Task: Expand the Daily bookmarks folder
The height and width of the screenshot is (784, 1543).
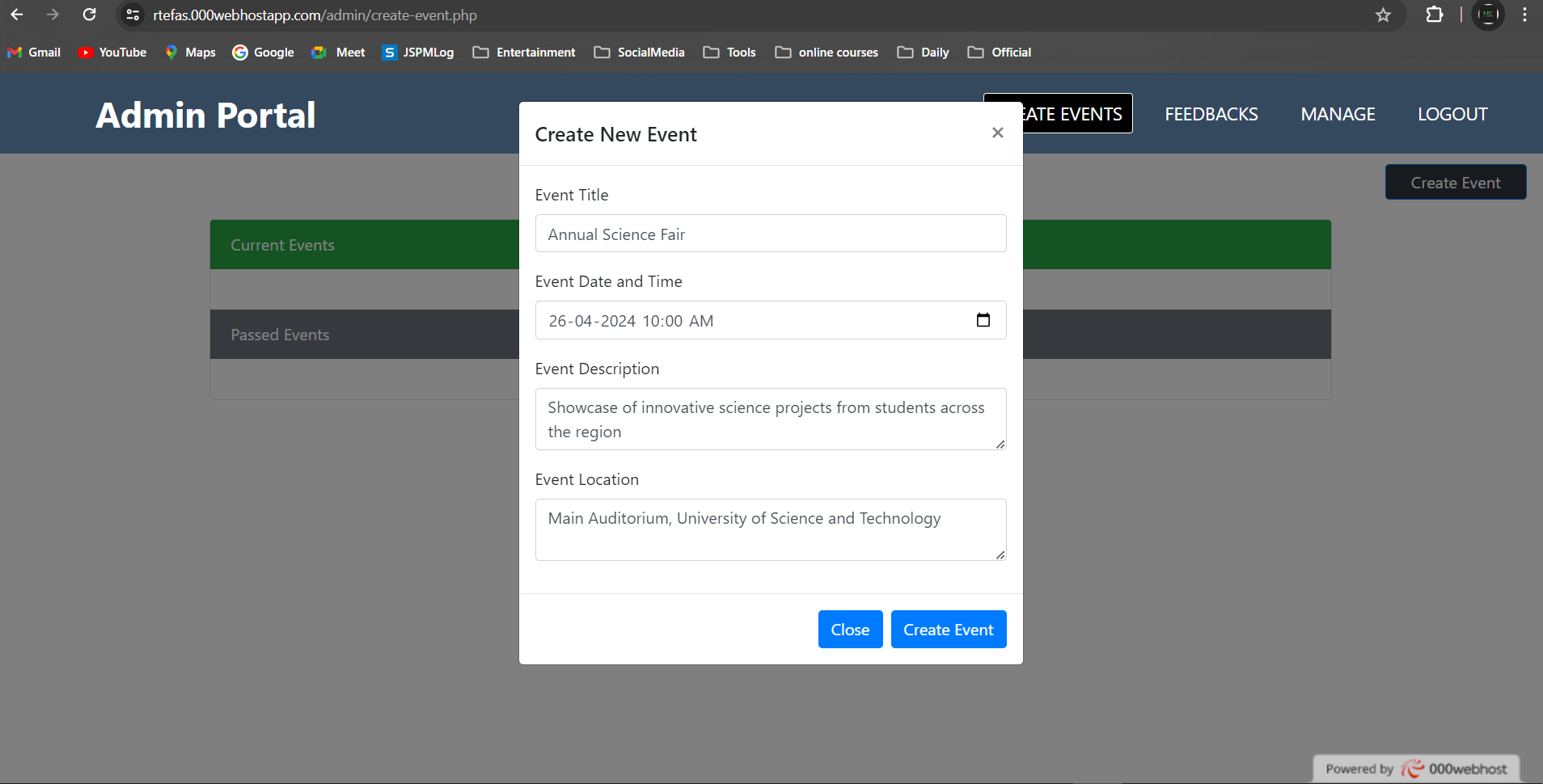Action: point(923,52)
